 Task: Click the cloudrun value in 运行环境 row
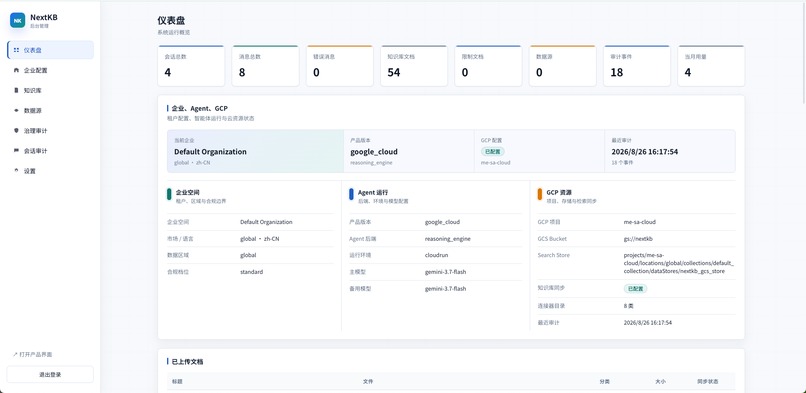pyautogui.click(x=436, y=255)
